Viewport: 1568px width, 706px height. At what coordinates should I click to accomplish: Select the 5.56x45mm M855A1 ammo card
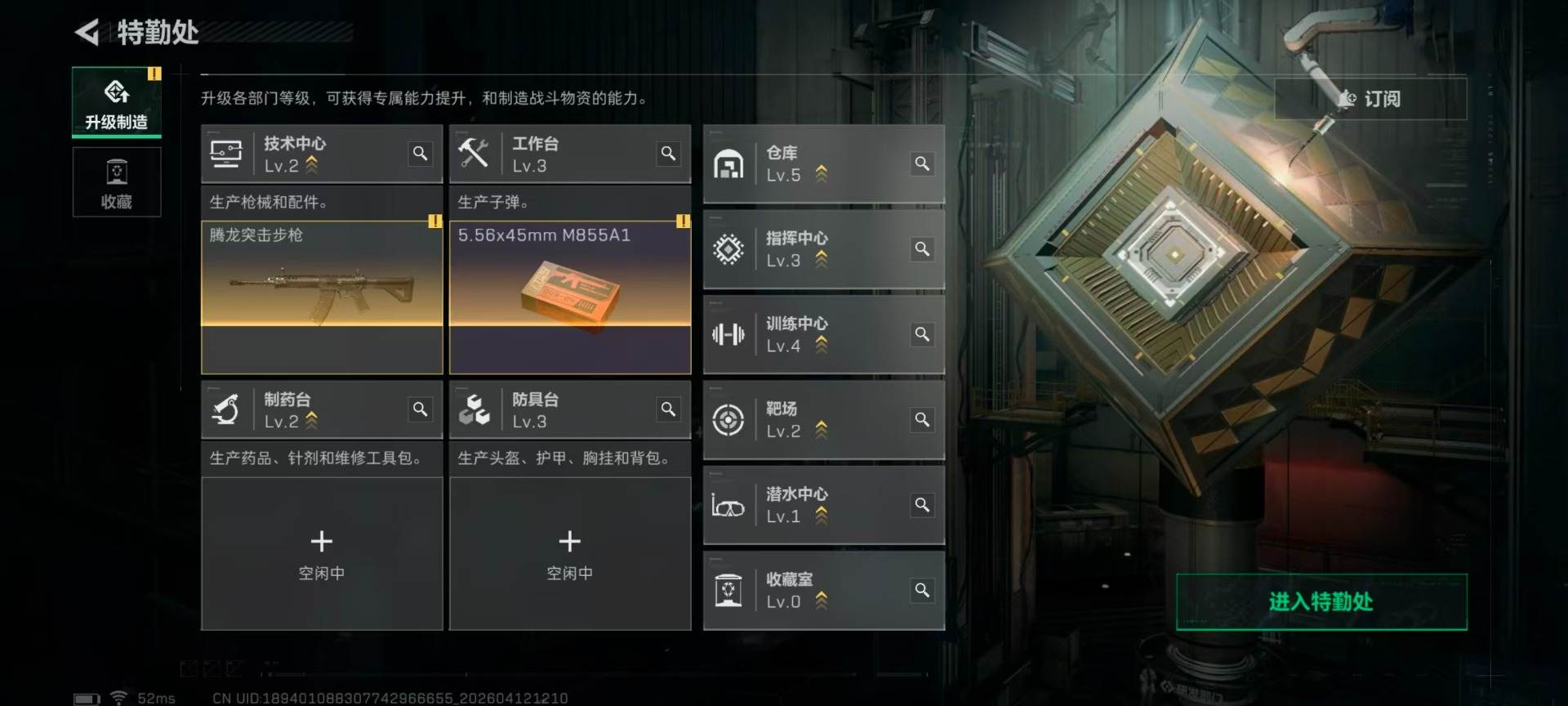pyautogui.click(x=570, y=297)
